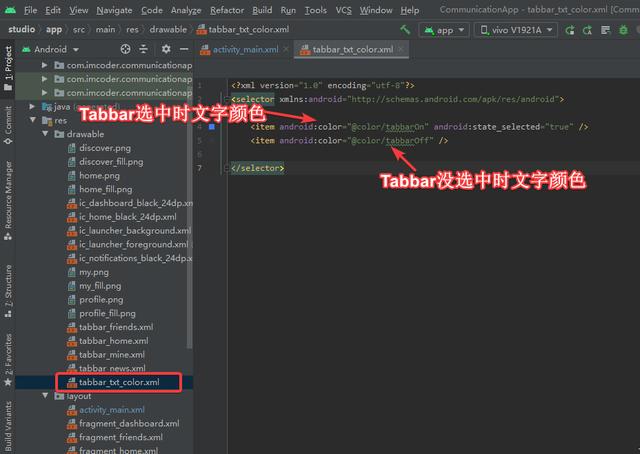Click the Android Studio logo icon
This screenshot has height=454, width=640.
tap(10, 10)
